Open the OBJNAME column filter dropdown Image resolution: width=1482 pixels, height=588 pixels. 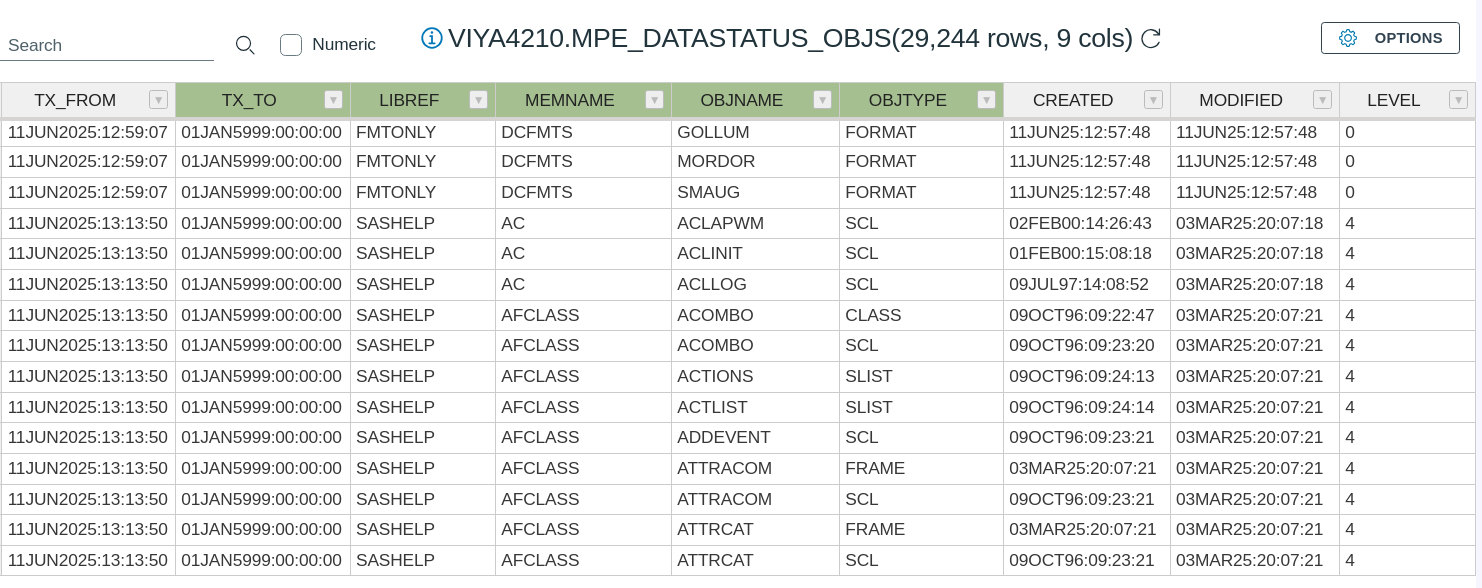coord(823,100)
